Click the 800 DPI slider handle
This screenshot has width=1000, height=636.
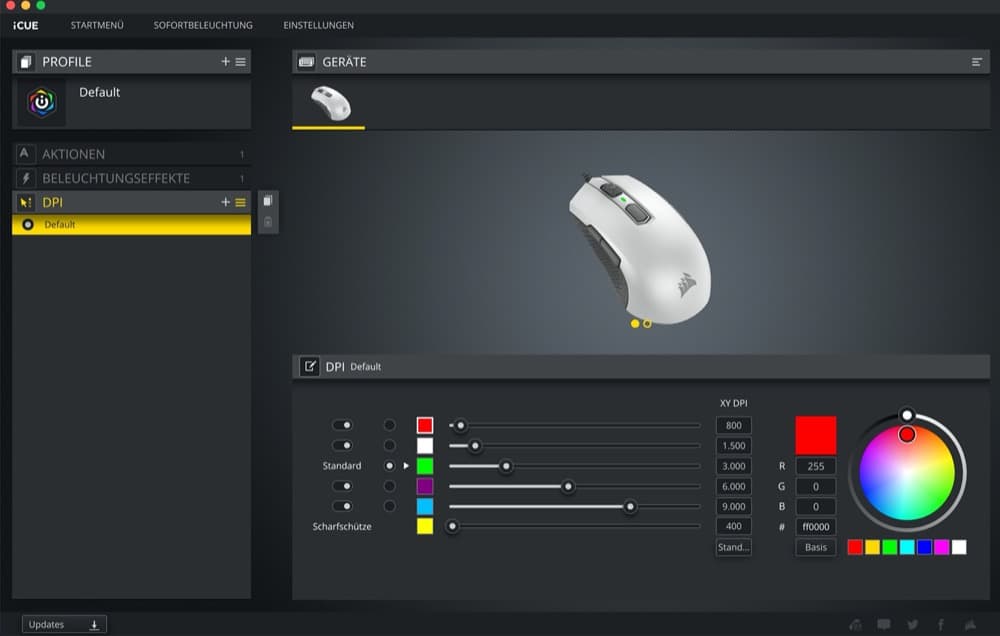click(460, 425)
